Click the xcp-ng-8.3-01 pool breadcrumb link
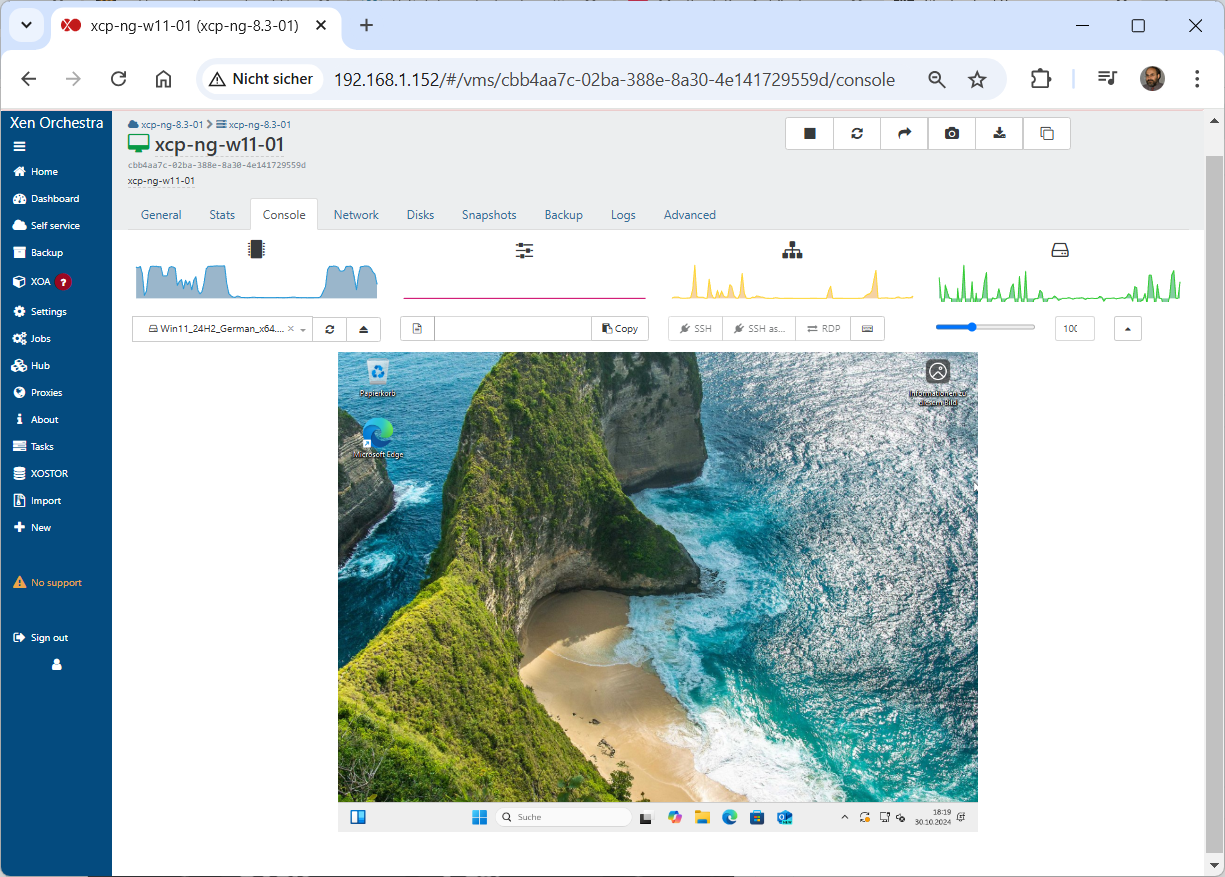This screenshot has height=877, width=1225. pyautogui.click(x=171, y=125)
